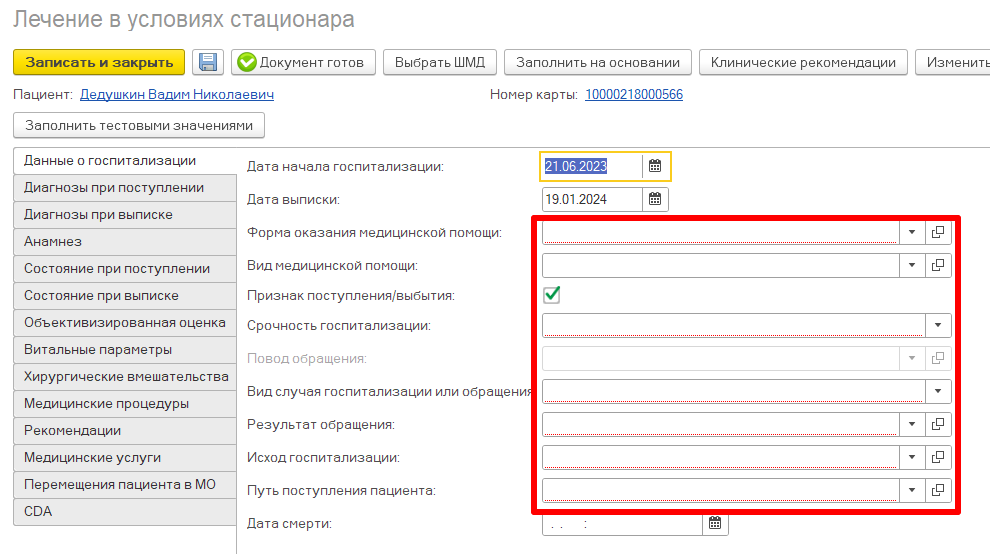Click Заполнить тестовыми значениями button
This screenshot has width=990, height=554.
(139, 125)
